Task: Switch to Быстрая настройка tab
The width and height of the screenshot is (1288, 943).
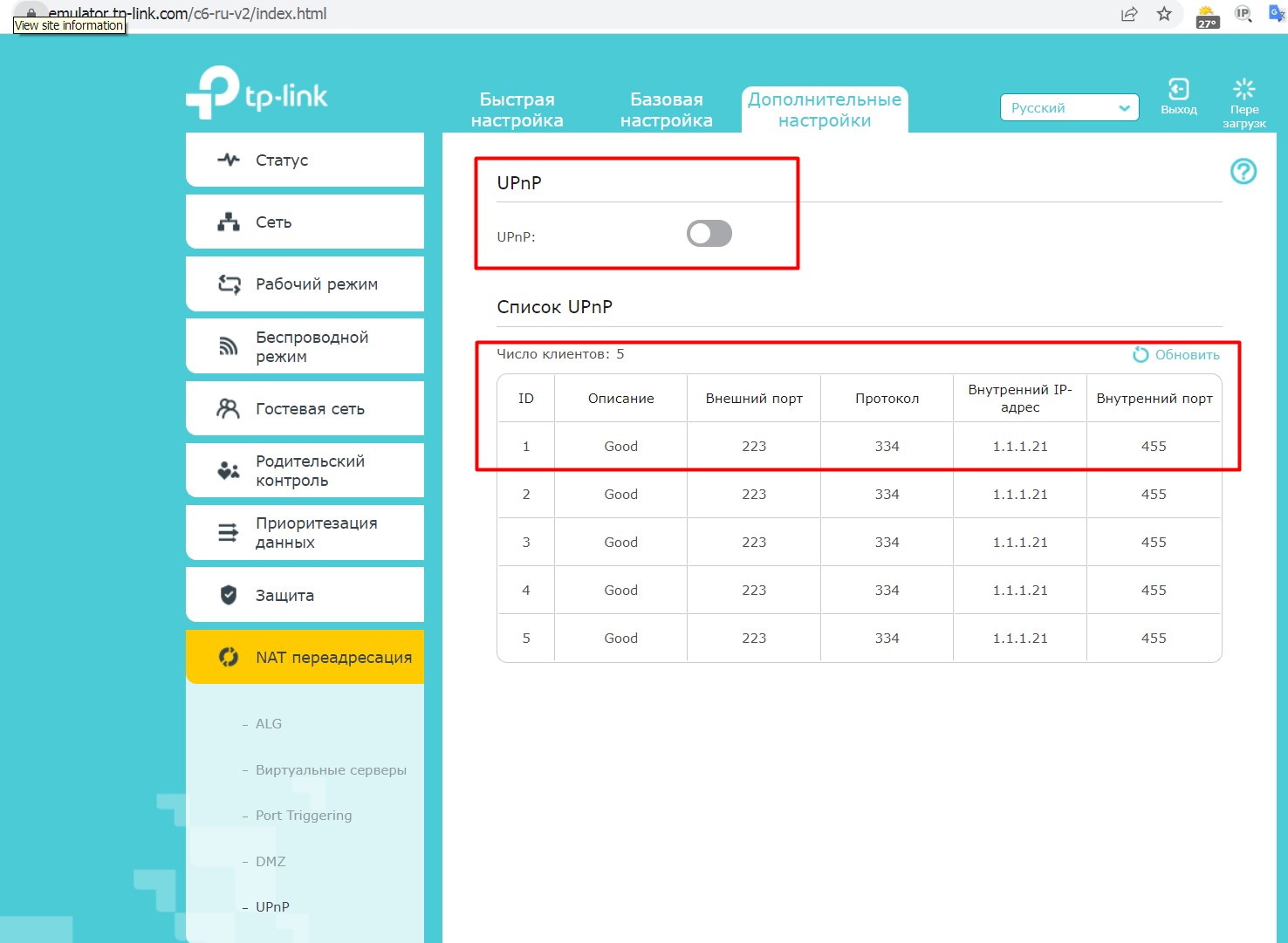Action: click(x=517, y=110)
